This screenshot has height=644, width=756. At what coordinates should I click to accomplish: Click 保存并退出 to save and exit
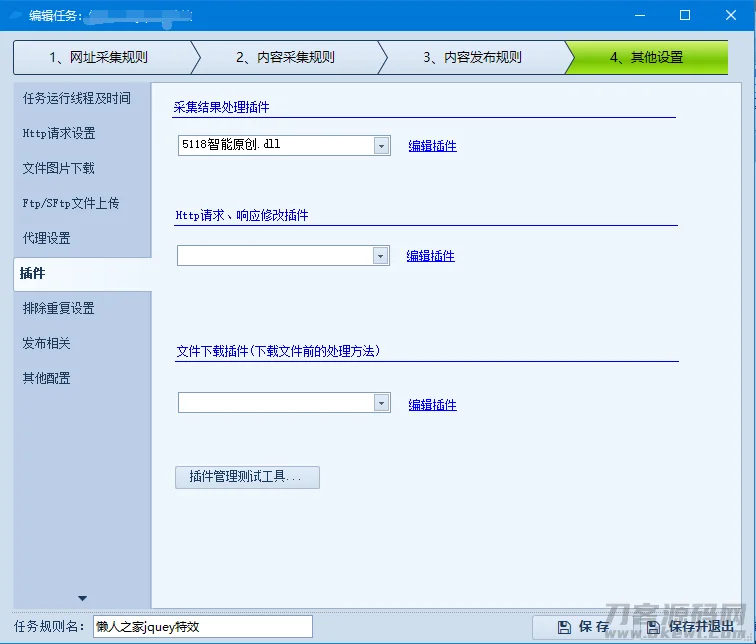click(690, 627)
